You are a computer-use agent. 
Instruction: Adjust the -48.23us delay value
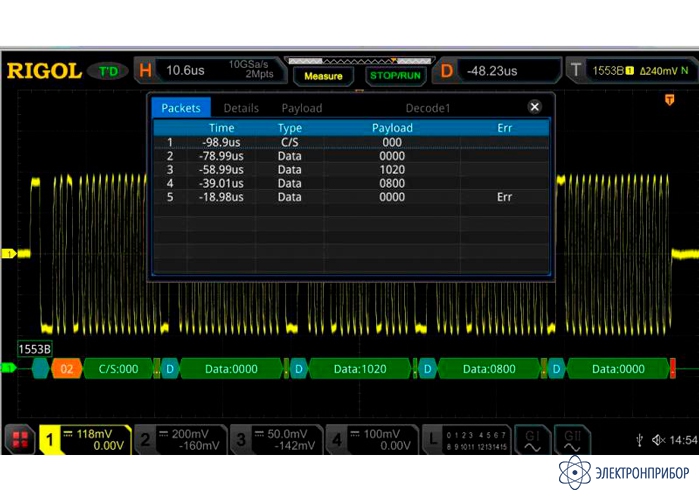click(x=492, y=71)
